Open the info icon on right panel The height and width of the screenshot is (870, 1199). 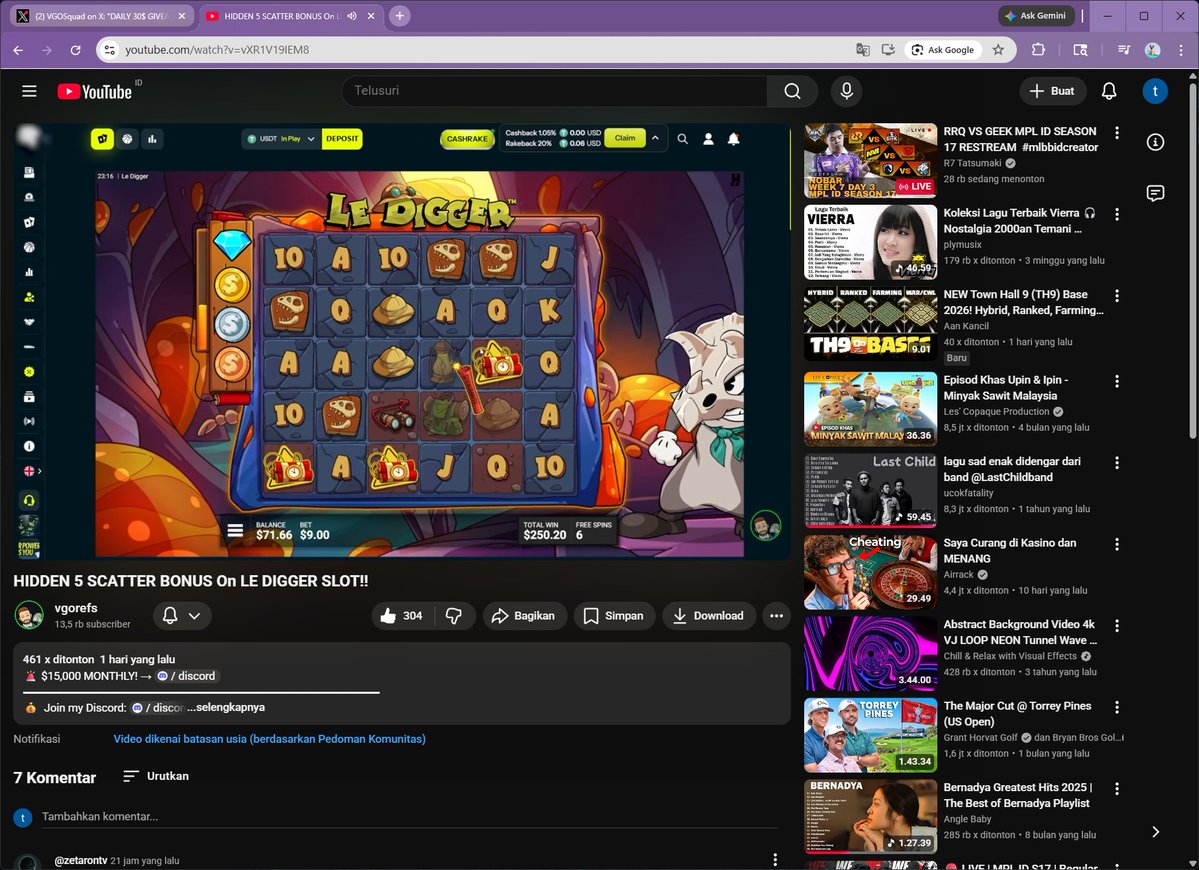click(1155, 142)
